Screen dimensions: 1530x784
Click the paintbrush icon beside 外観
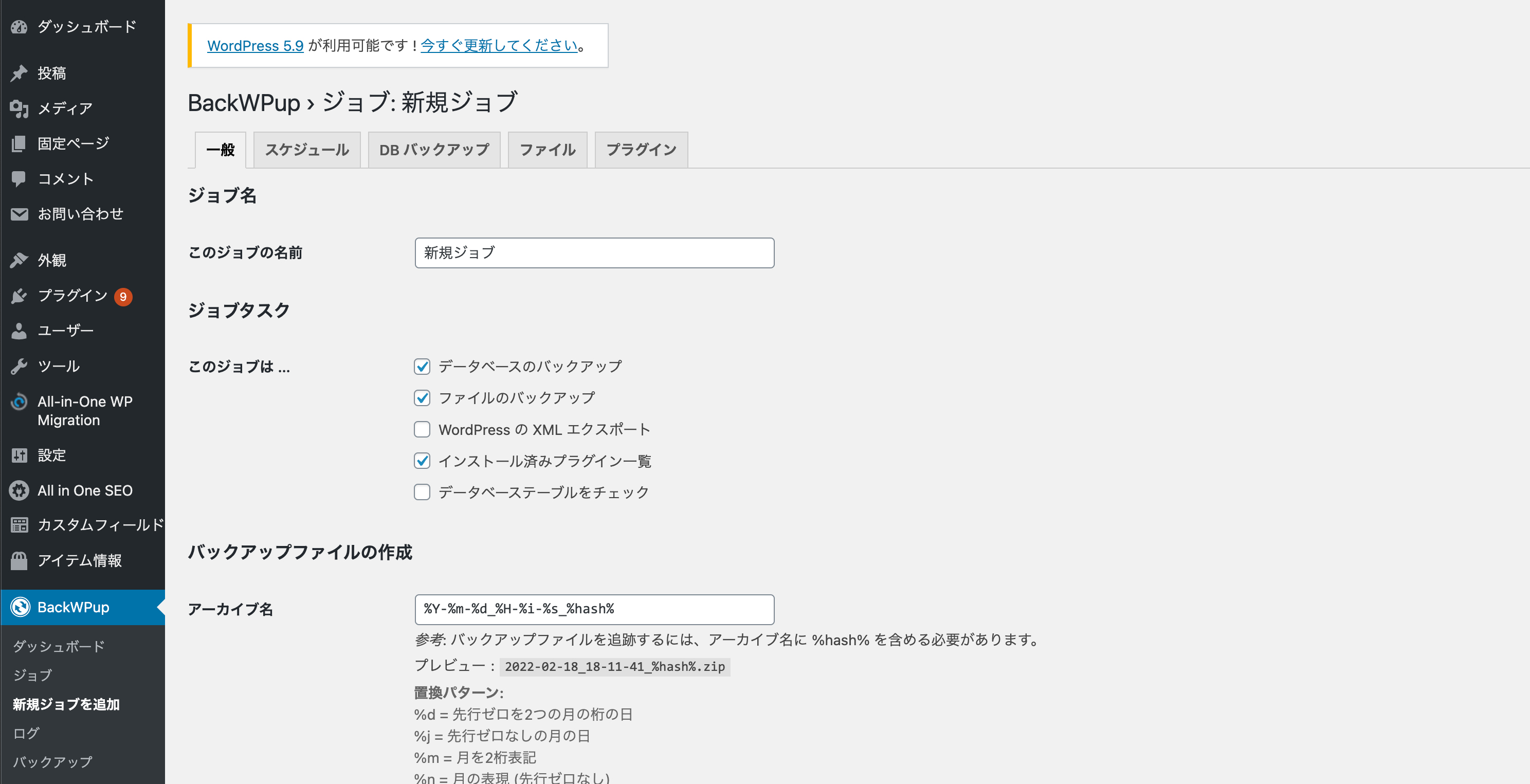(x=19, y=260)
